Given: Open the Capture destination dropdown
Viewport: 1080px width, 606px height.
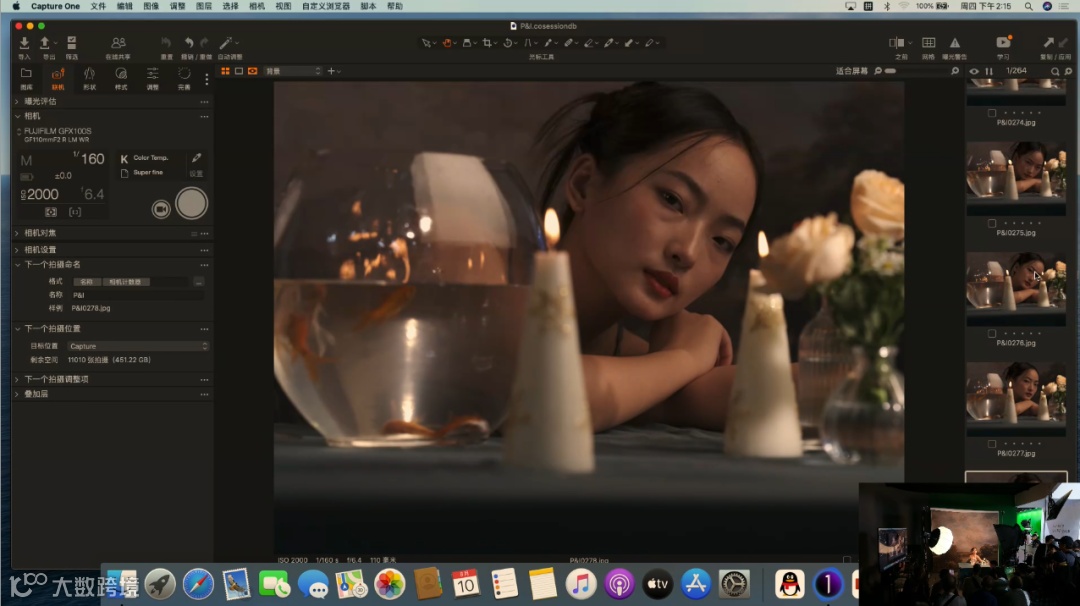Looking at the screenshot, I should (x=138, y=346).
